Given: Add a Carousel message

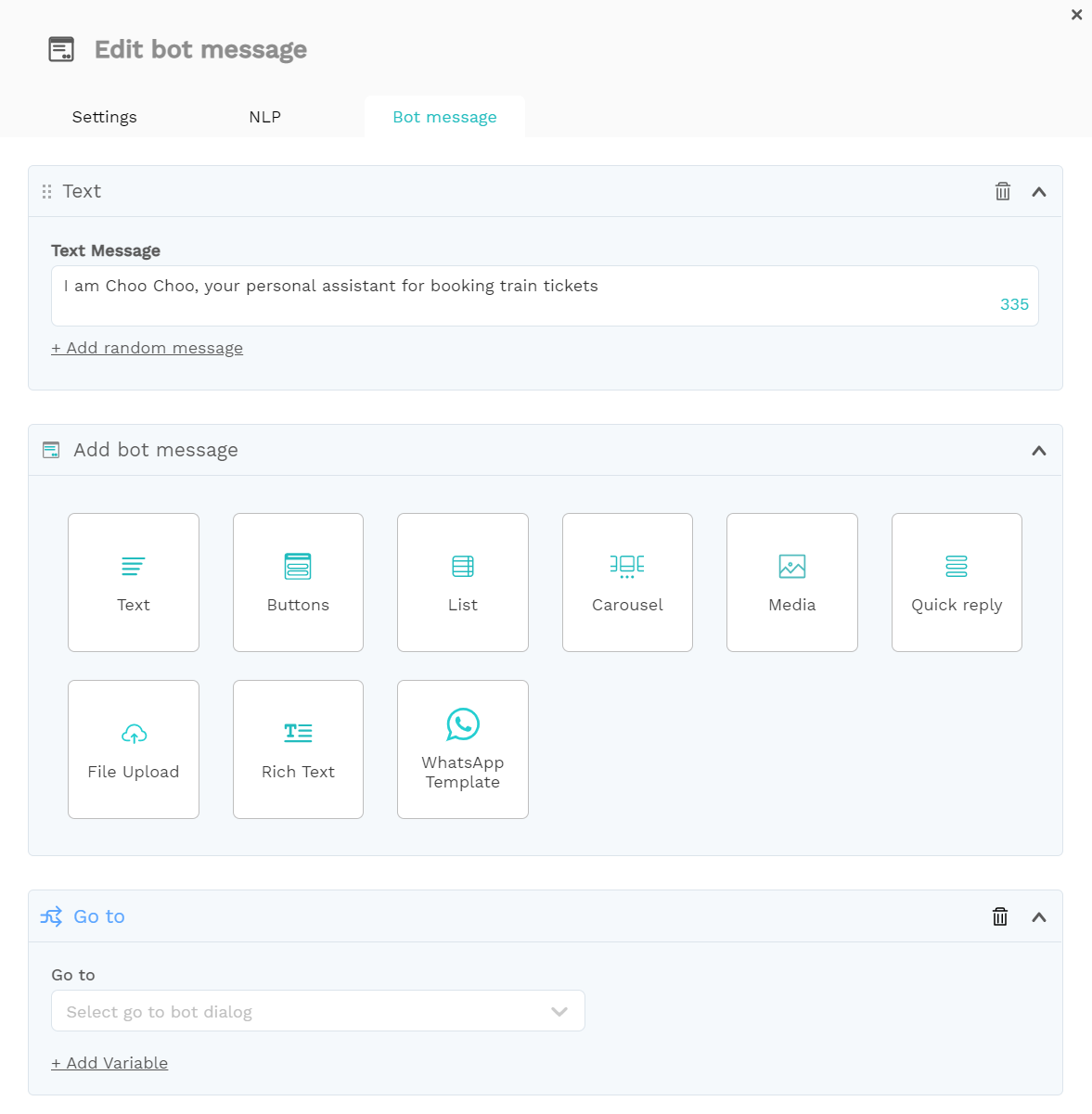Looking at the screenshot, I should pos(627,583).
